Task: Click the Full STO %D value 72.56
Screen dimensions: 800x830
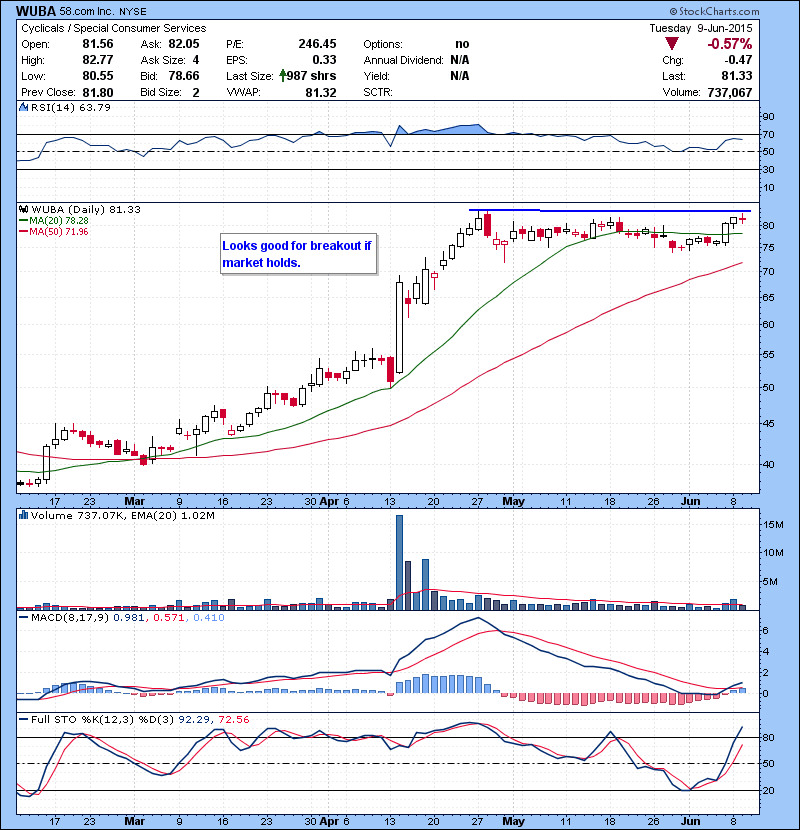Action: click(233, 719)
